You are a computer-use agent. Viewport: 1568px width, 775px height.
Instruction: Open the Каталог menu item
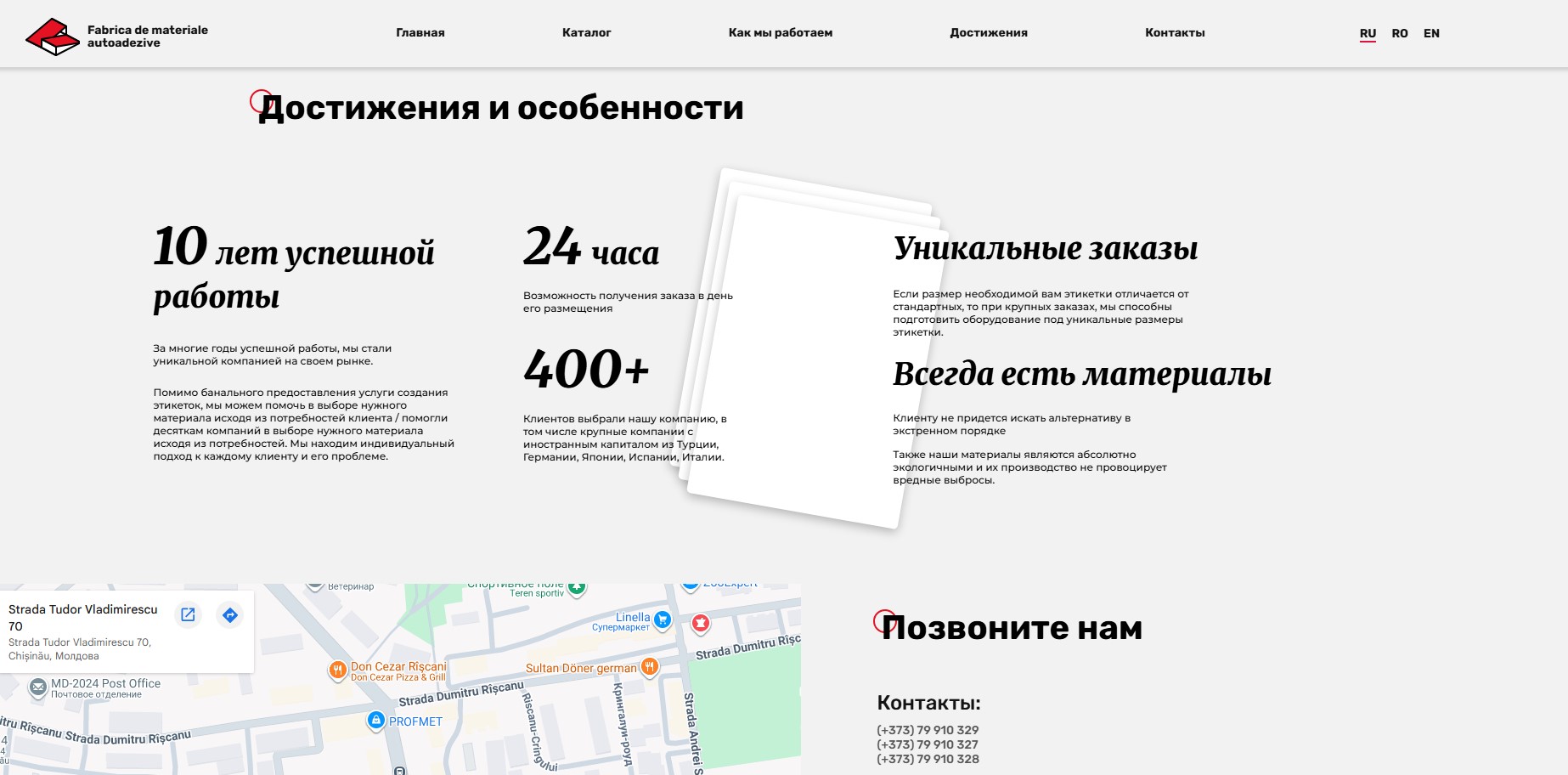coord(587,33)
